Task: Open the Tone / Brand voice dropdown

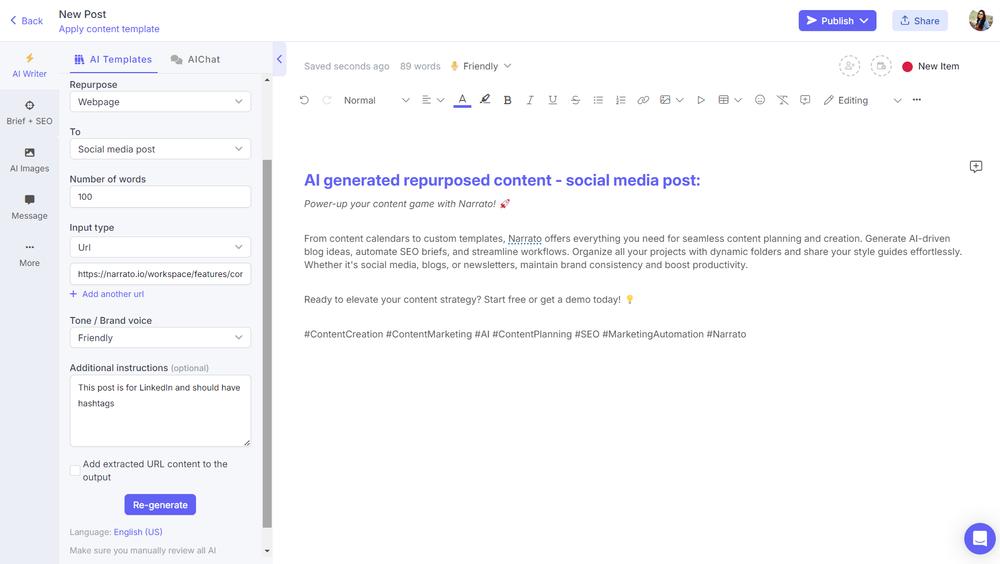Action: click(160, 338)
